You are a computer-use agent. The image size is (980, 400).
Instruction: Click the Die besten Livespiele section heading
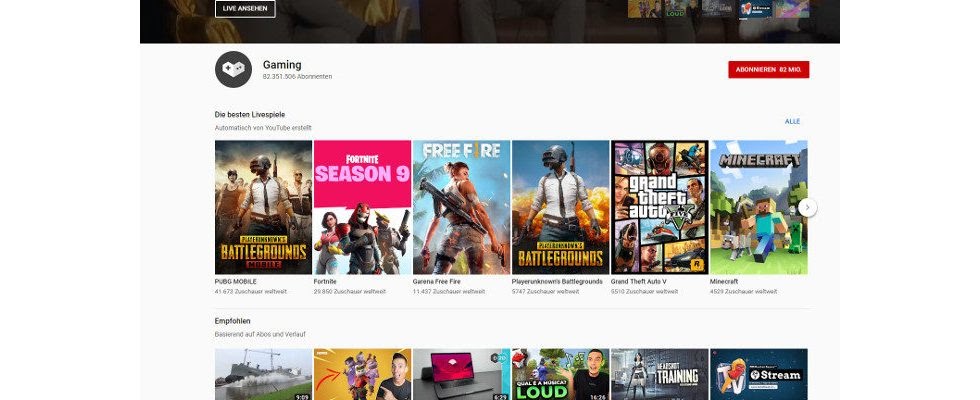click(250, 114)
